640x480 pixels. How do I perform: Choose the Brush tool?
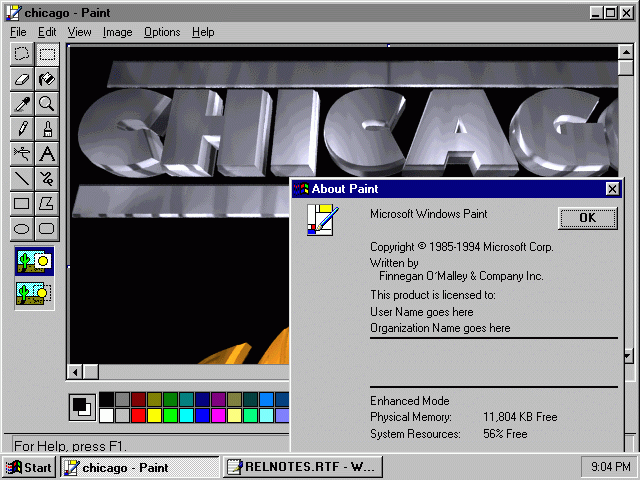click(x=47, y=129)
